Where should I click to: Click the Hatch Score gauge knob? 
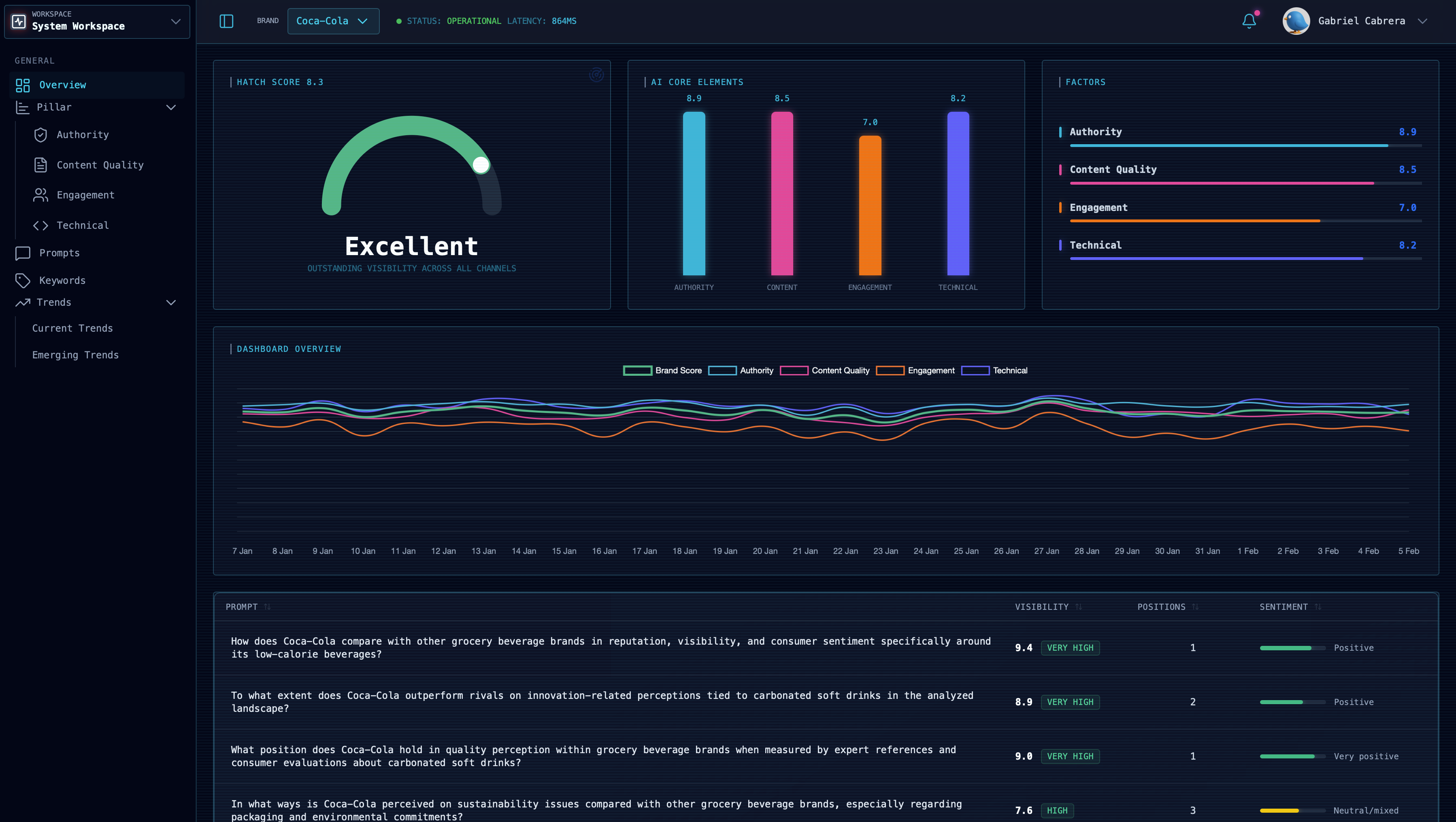click(x=481, y=164)
